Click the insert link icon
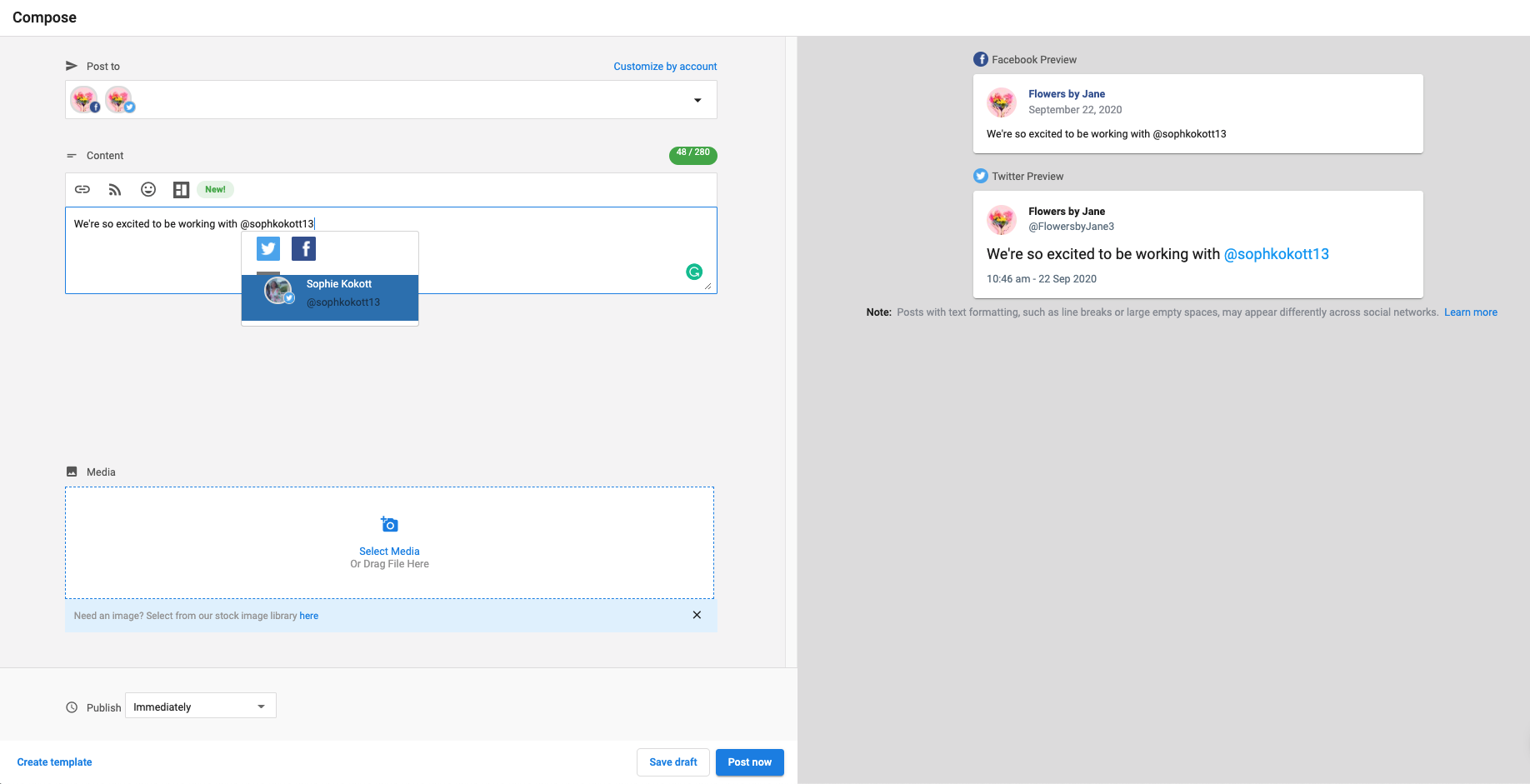The image size is (1530, 784). [82, 189]
